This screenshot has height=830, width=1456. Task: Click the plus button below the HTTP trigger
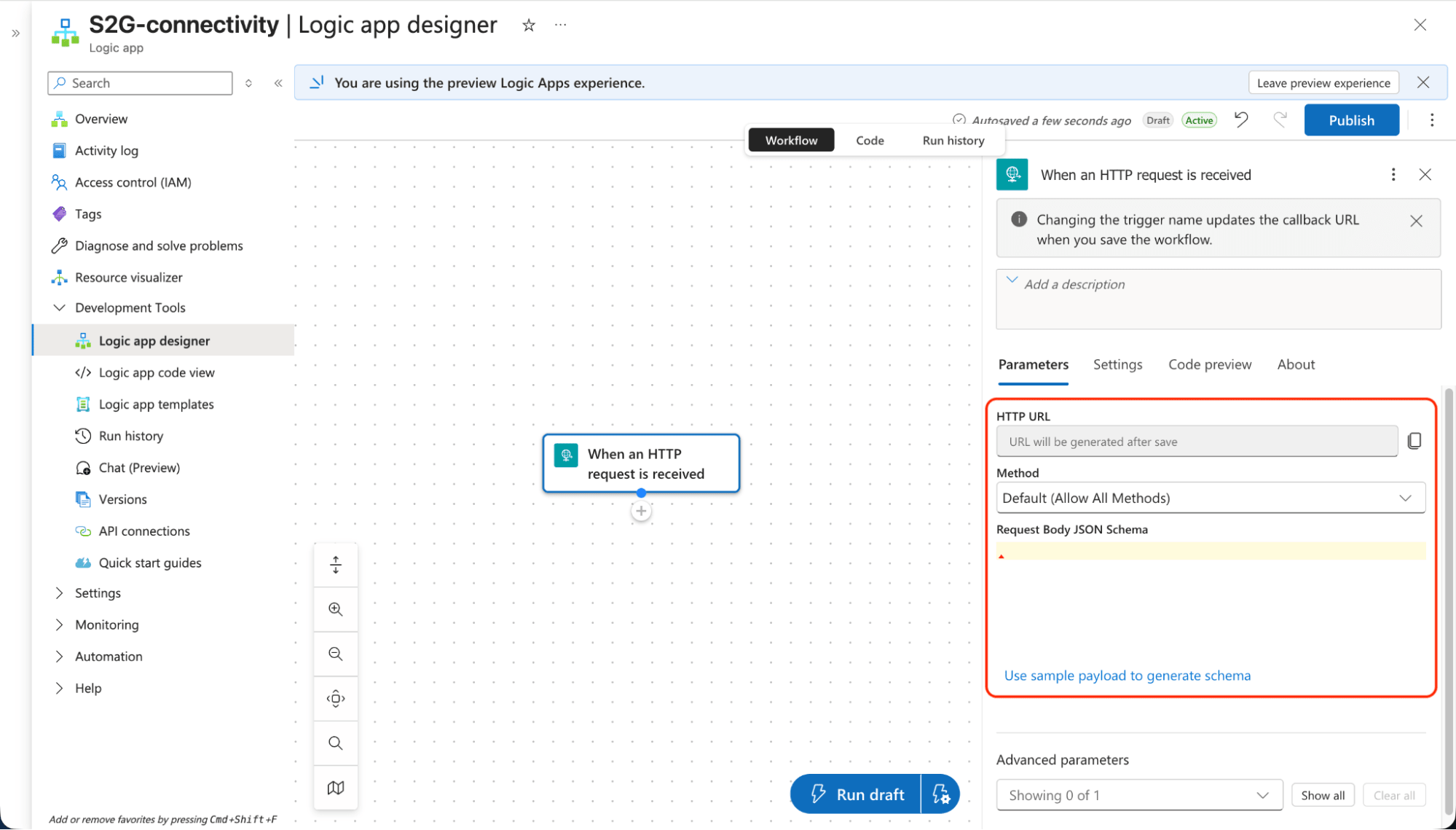641,512
